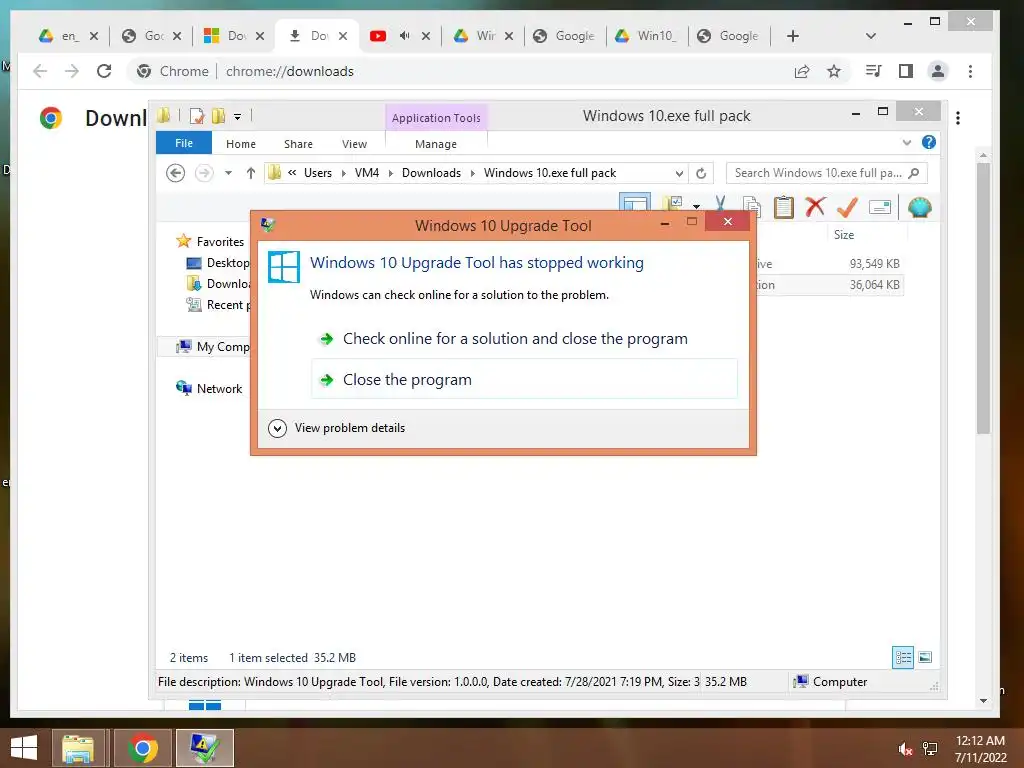Click the Size column header
Screen dimensions: 1024x768
click(844, 234)
